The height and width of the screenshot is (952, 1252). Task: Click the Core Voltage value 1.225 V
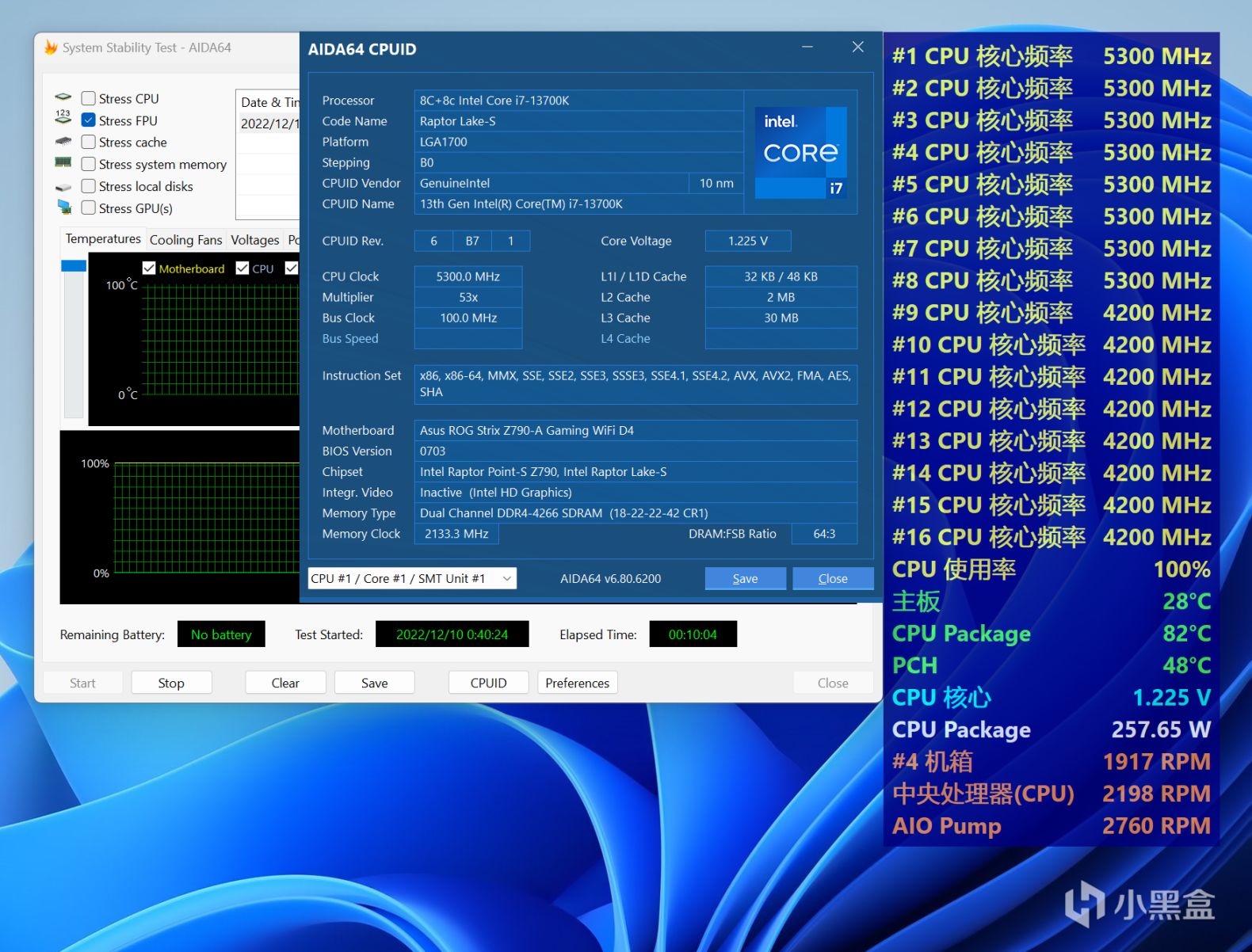748,241
